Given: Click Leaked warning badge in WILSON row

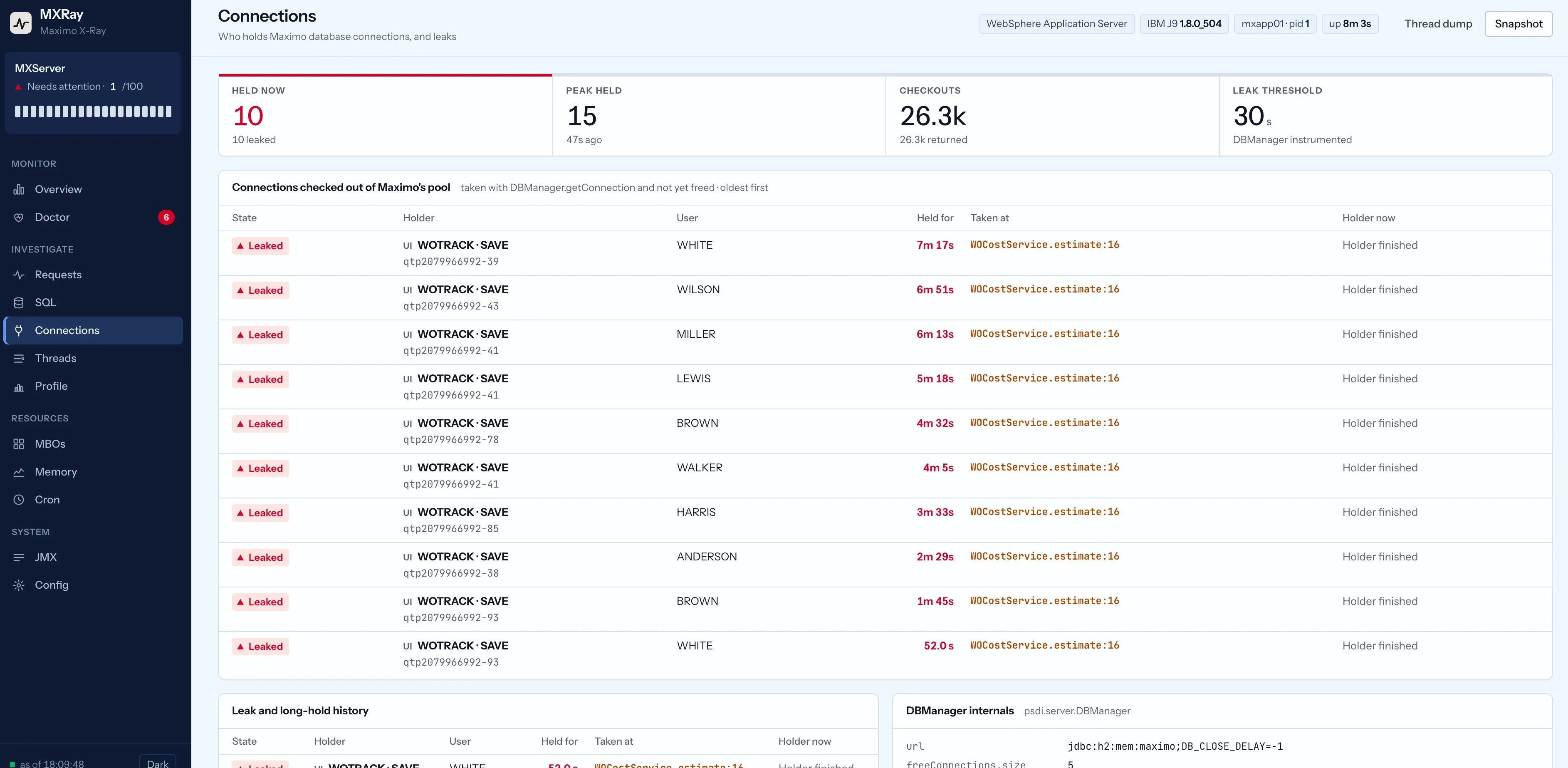Looking at the screenshot, I should pyautogui.click(x=260, y=290).
